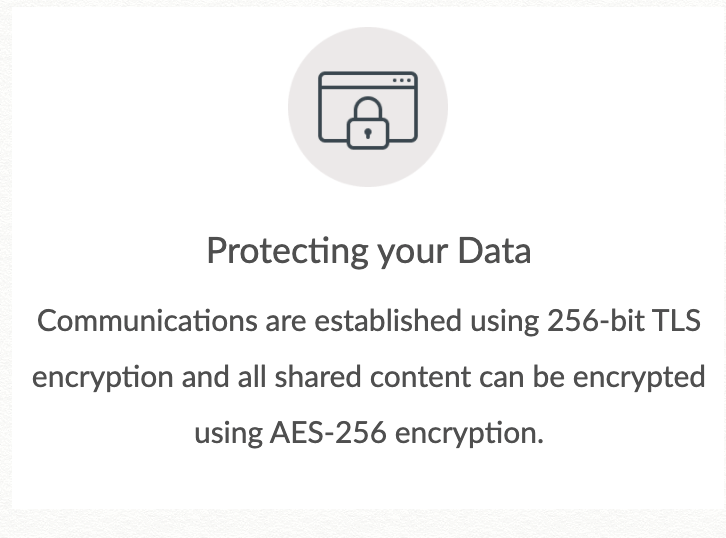The height and width of the screenshot is (538, 726).
Task: Click the padlock icon in the circle
Action: (x=368, y=127)
